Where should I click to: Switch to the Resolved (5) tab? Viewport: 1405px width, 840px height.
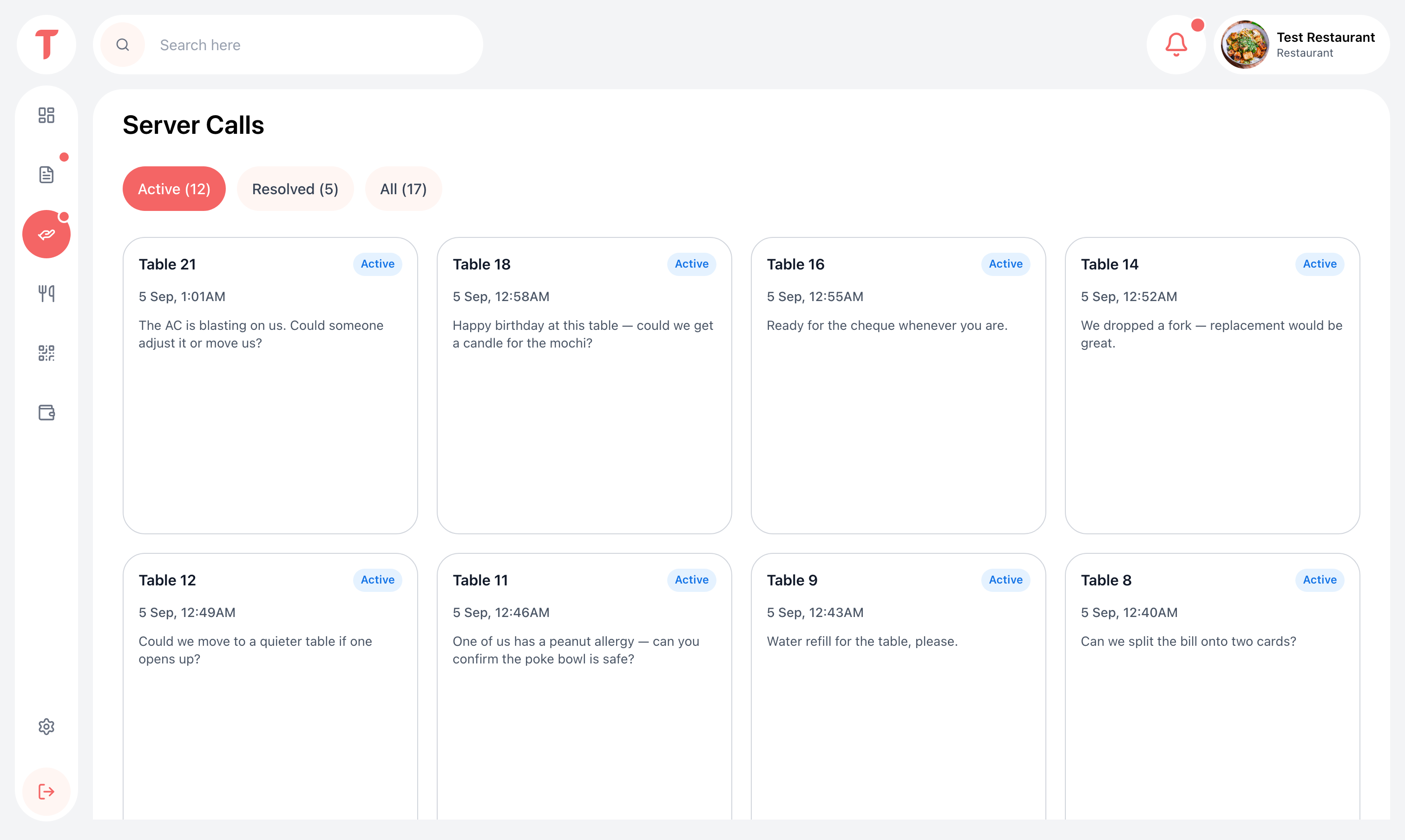(x=295, y=189)
